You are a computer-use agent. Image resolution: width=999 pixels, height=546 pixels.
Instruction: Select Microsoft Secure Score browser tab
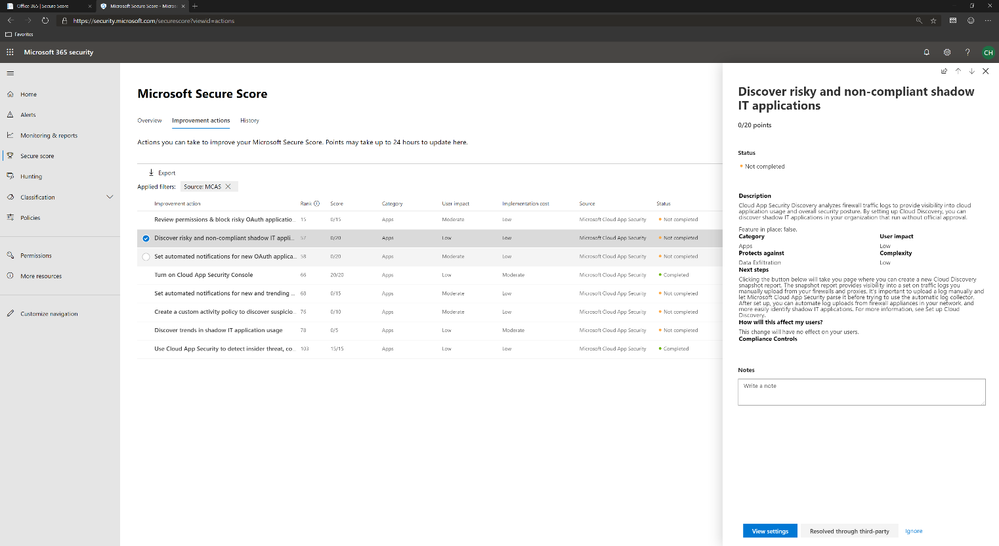(x=141, y=6)
